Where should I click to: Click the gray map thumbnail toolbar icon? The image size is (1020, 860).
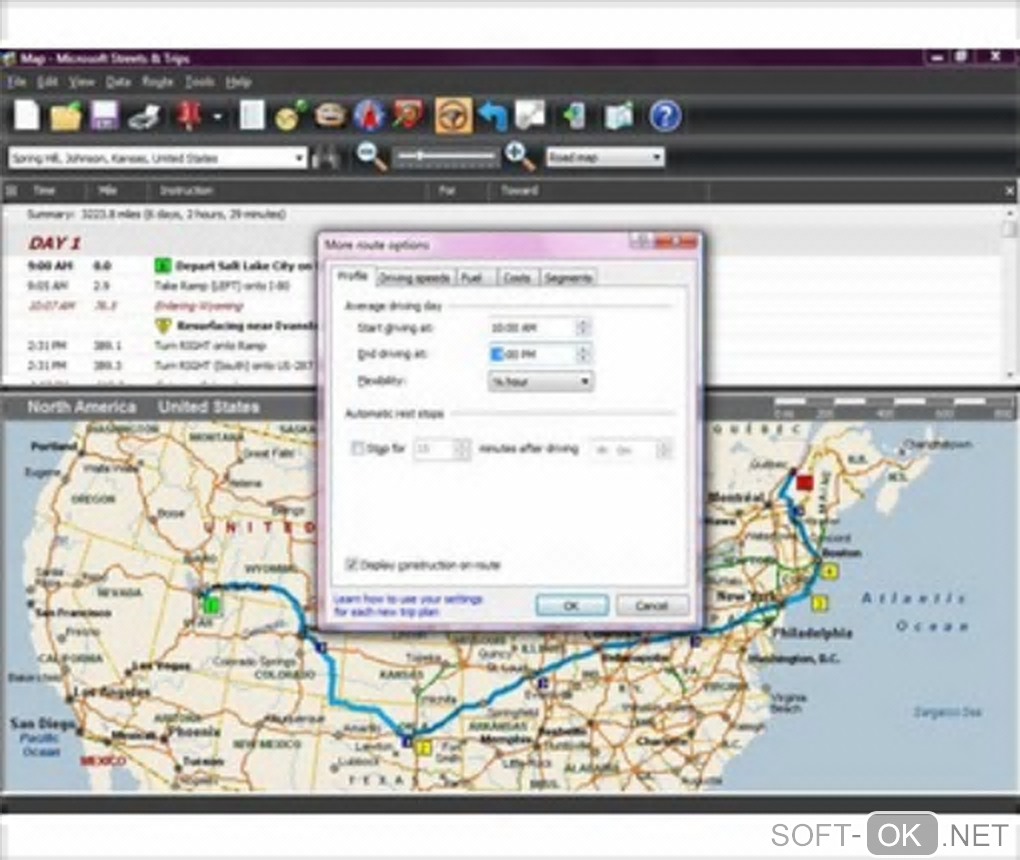click(x=530, y=114)
